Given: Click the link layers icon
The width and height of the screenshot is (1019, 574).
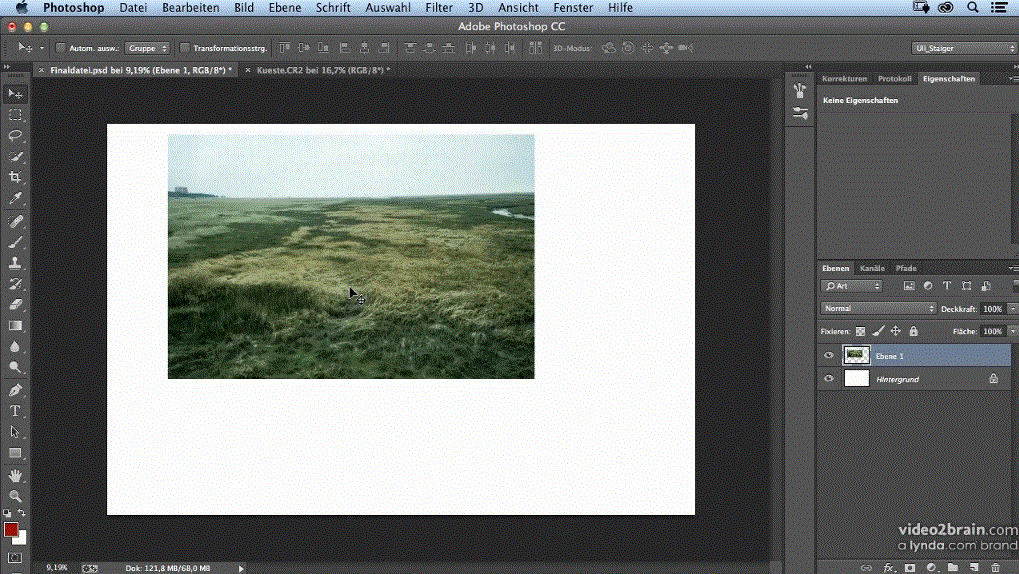Looking at the screenshot, I should [866, 567].
